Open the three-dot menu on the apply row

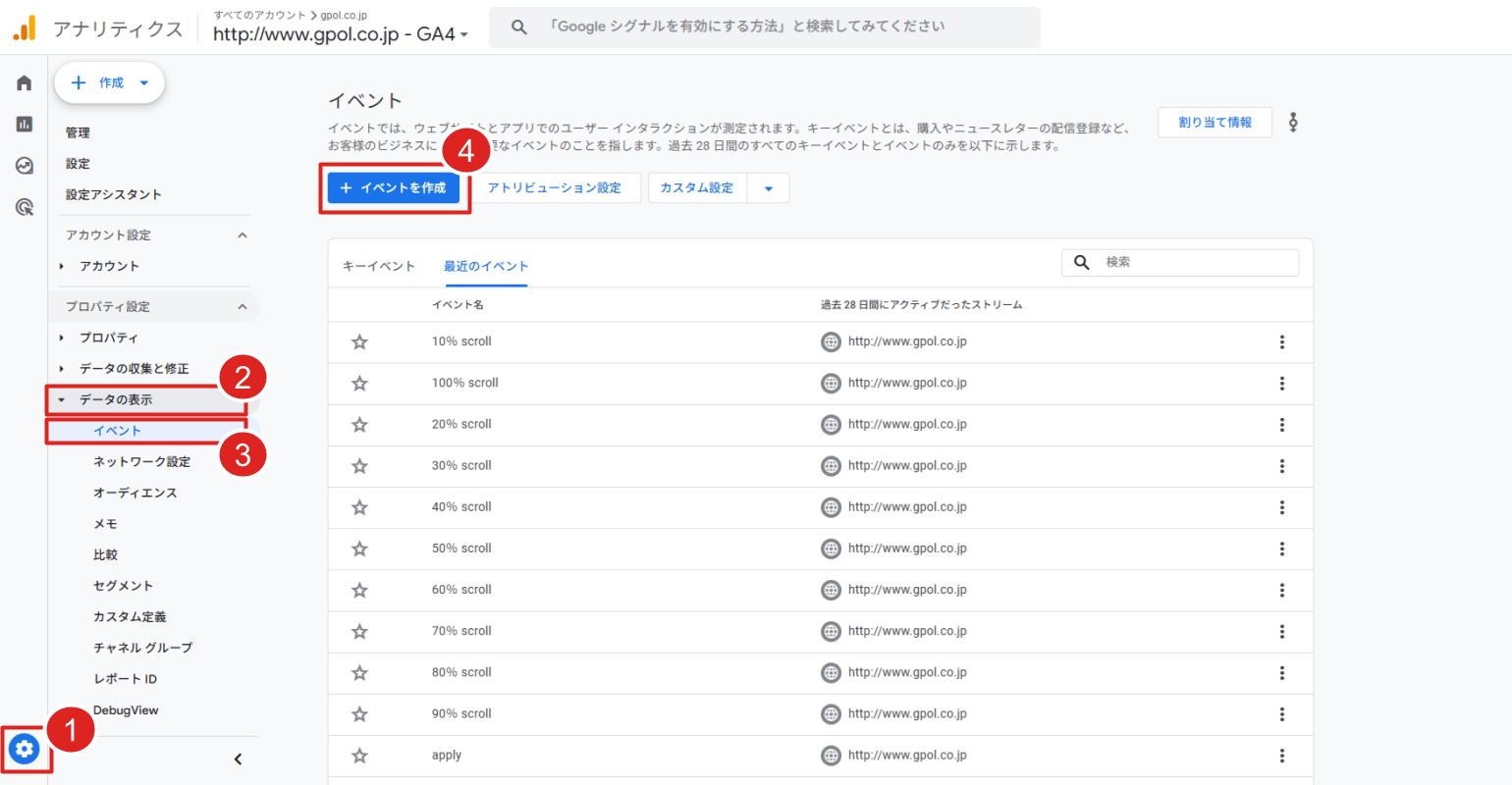tap(1282, 755)
